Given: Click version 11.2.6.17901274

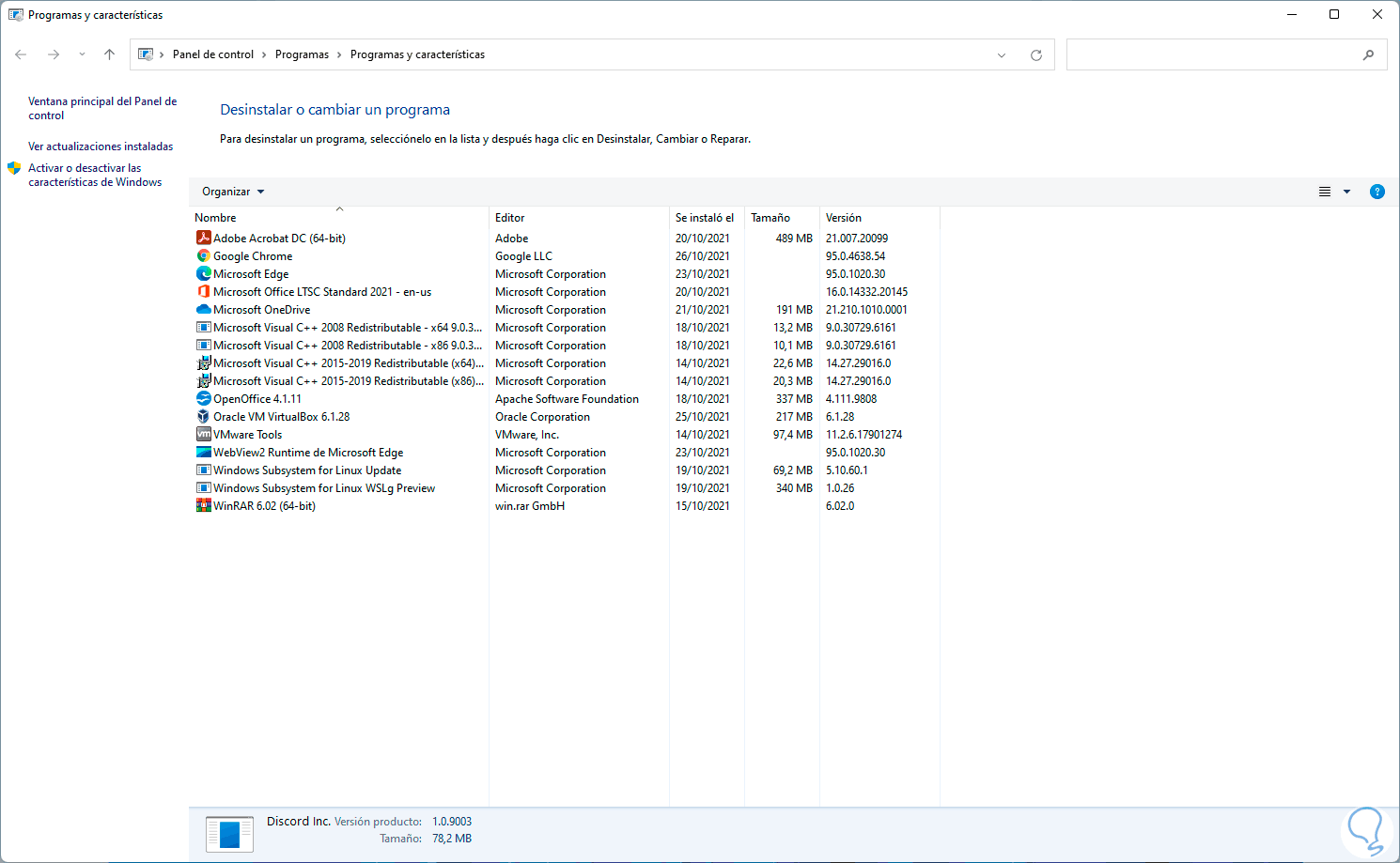Looking at the screenshot, I should point(863,435).
